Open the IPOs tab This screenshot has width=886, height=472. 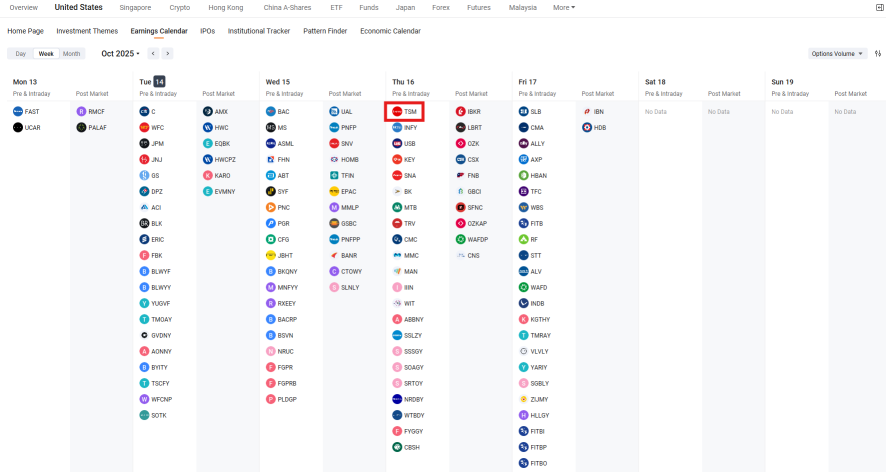[x=207, y=31]
